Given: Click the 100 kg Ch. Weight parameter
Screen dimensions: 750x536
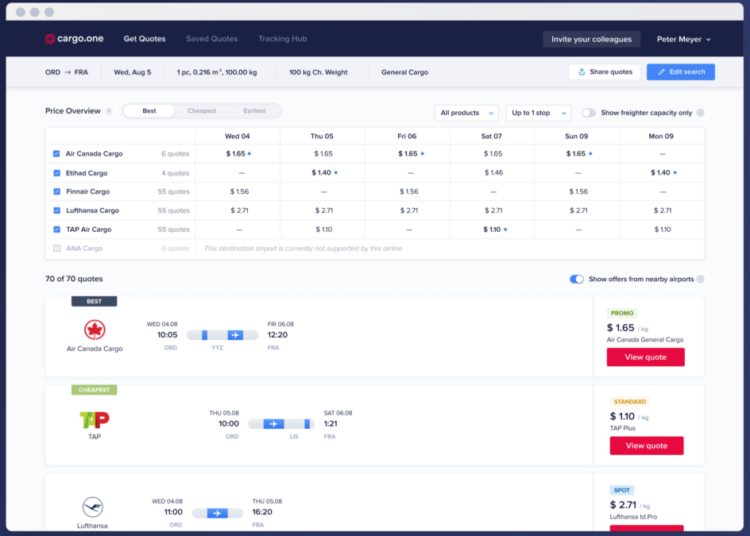Looking at the screenshot, I should (318, 72).
